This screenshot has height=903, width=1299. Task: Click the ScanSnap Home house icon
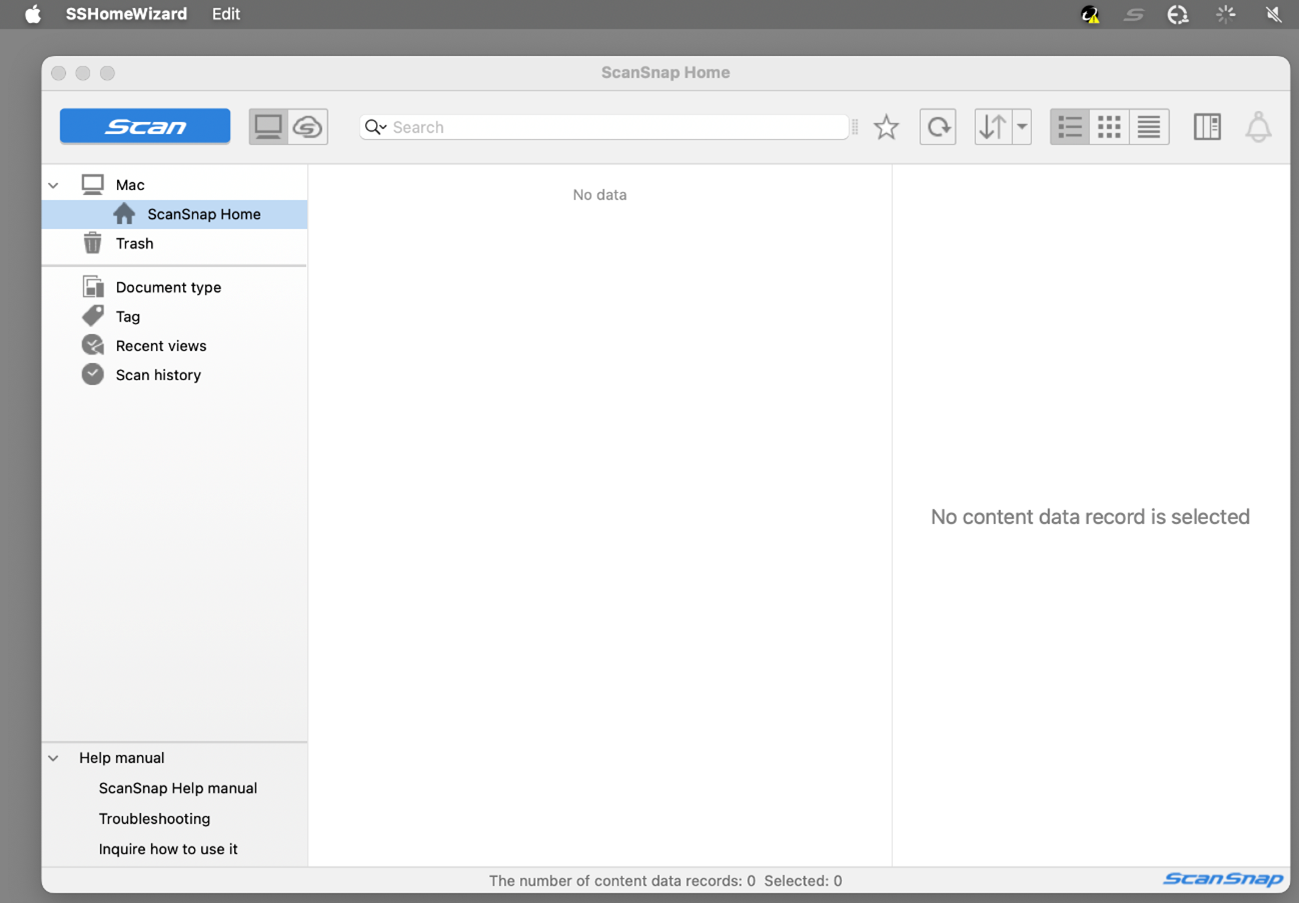pyautogui.click(x=124, y=214)
